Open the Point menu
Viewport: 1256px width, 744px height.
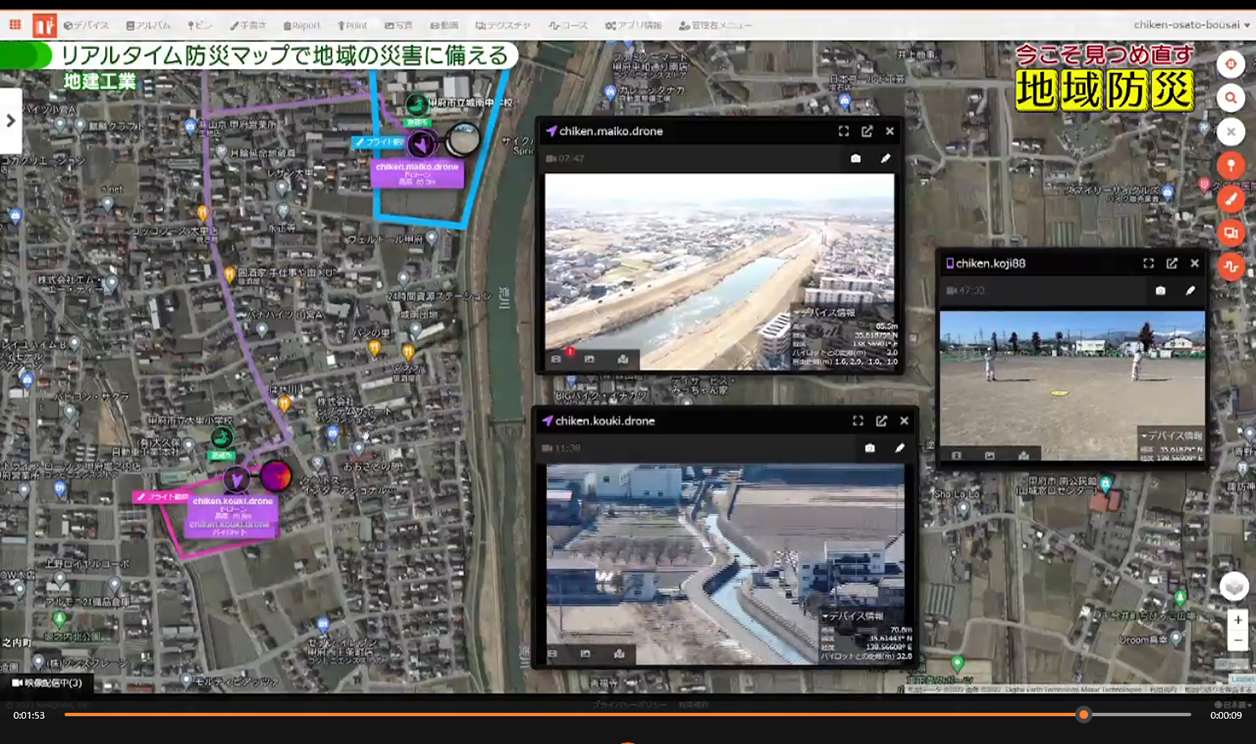point(352,25)
